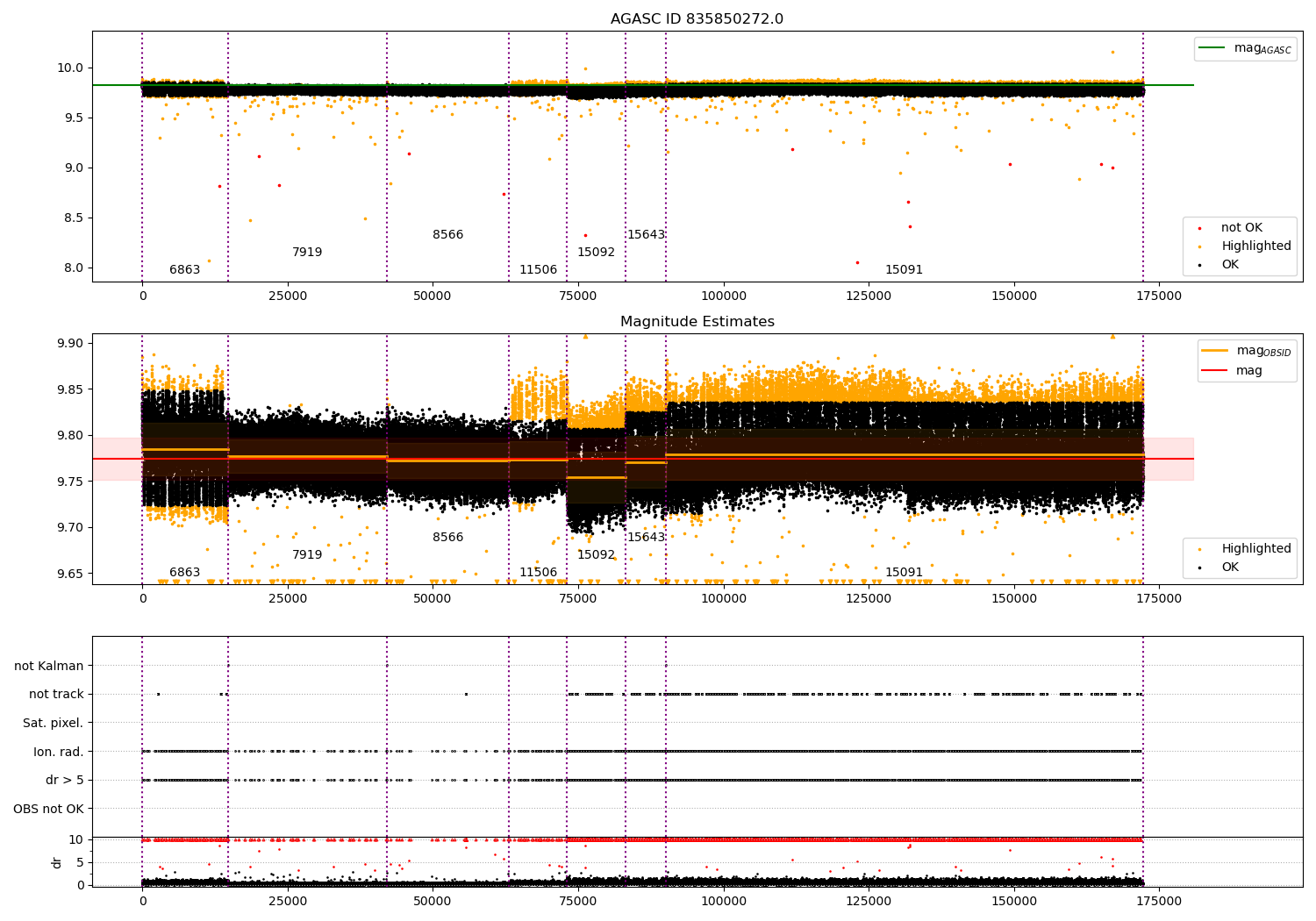Click obsid label 15091 in Magnitude Estimates plot
This screenshot has height=921, width=1316.
(x=904, y=573)
